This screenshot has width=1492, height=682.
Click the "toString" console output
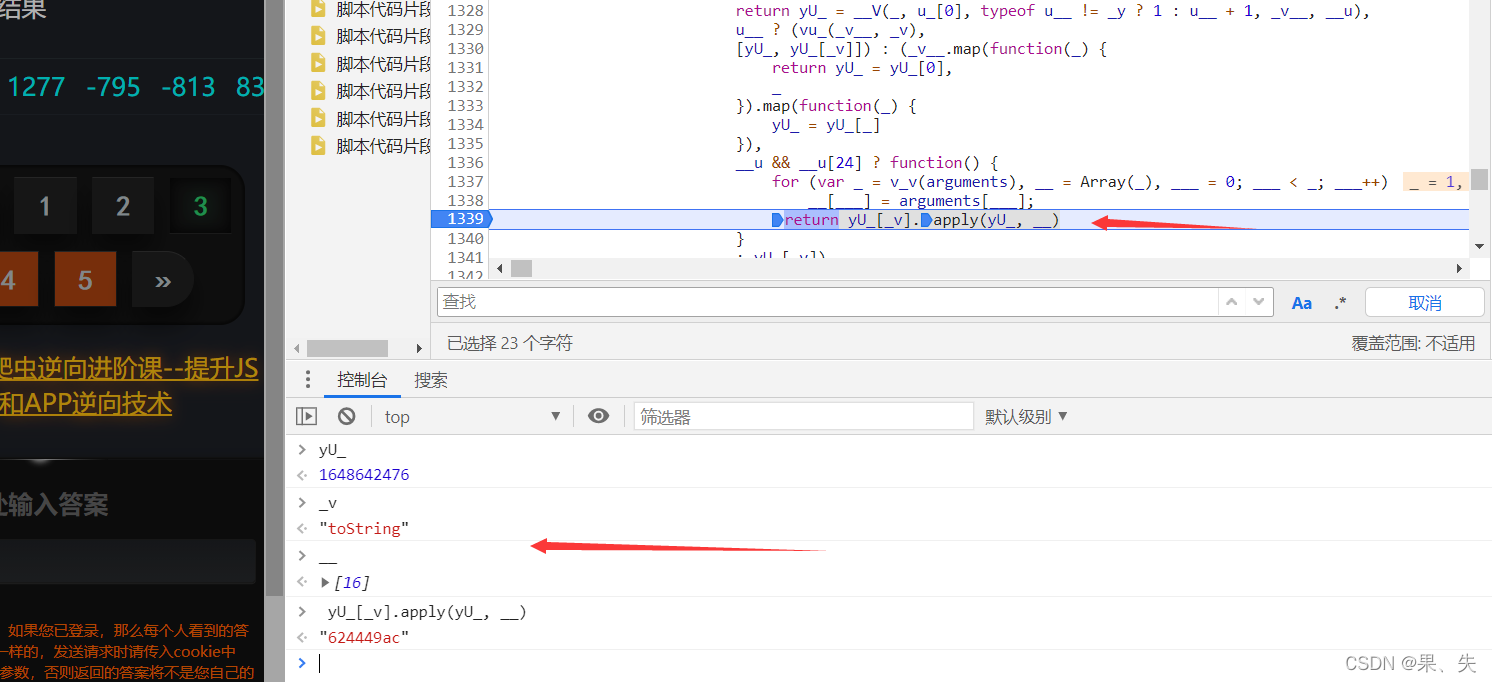(x=365, y=529)
